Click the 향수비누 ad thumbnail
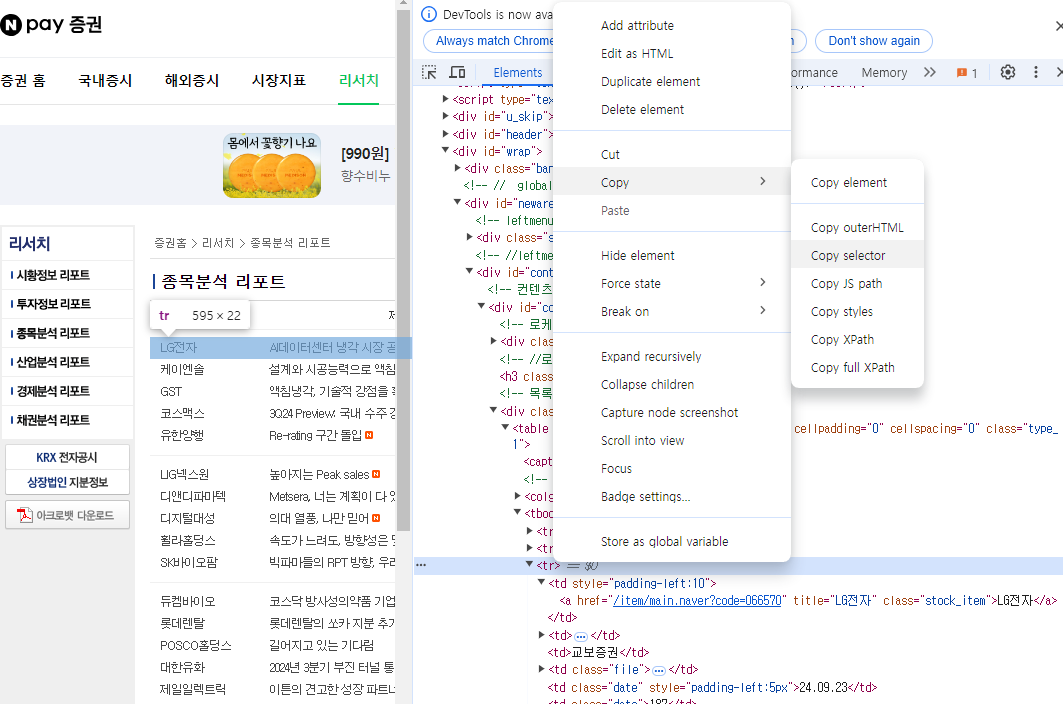The image size is (1063, 704). click(272, 165)
